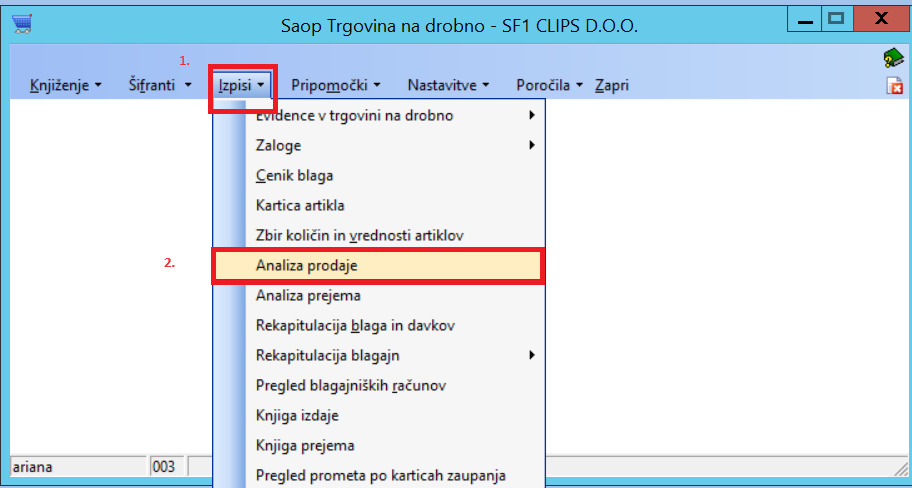The image size is (912, 488).
Task: Click the window resize grip
Action: click(x=900, y=467)
